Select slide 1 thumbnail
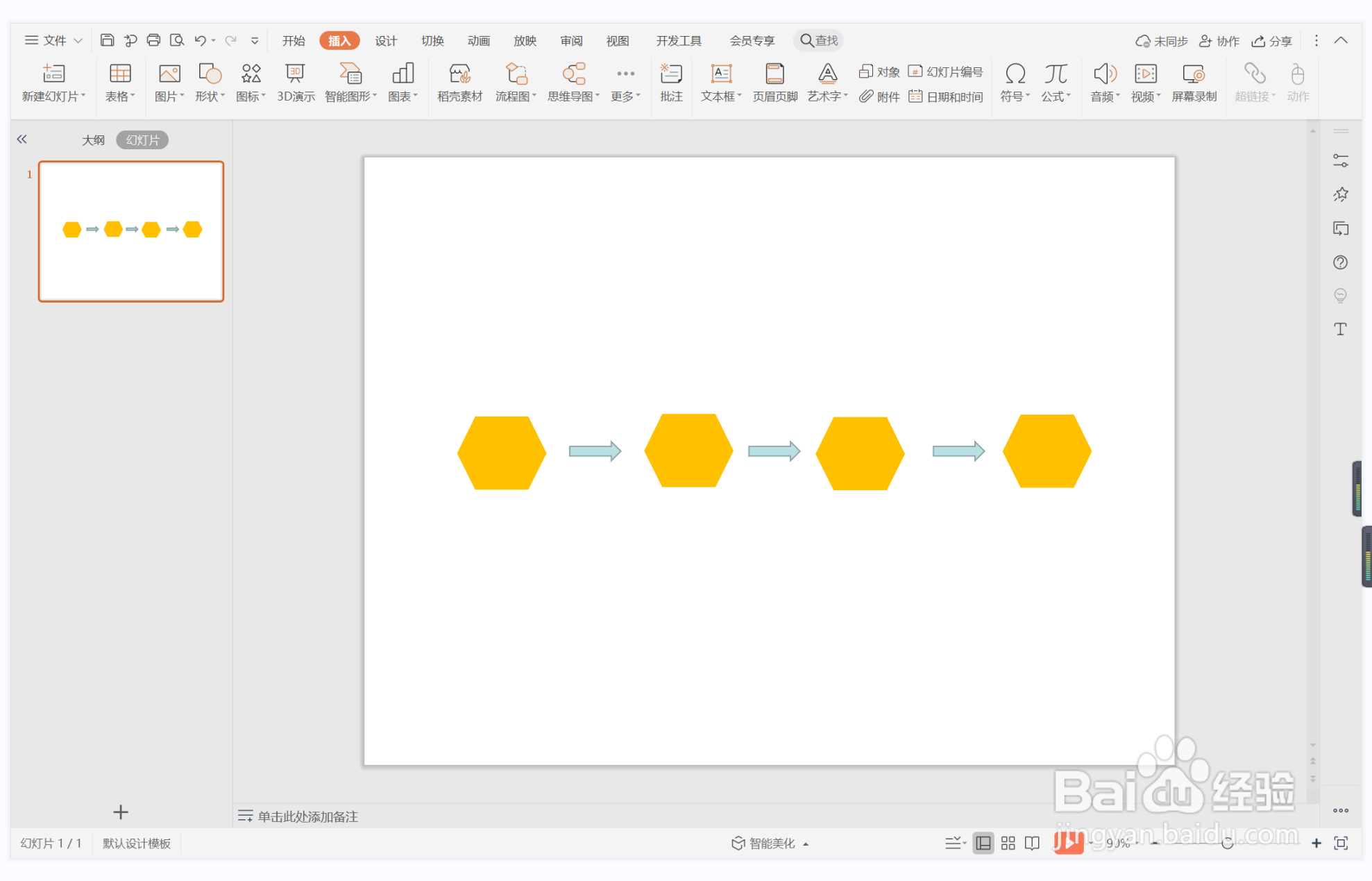The image size is (1372, 881). (x=131, y=231)
